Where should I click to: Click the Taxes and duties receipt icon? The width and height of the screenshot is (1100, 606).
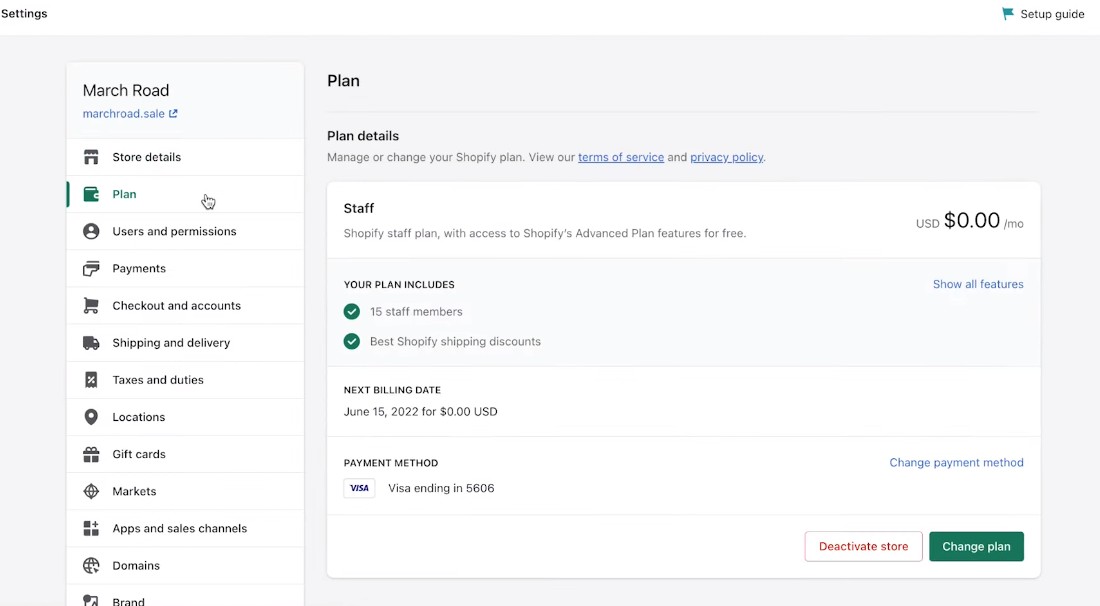(x=91, y=380)
